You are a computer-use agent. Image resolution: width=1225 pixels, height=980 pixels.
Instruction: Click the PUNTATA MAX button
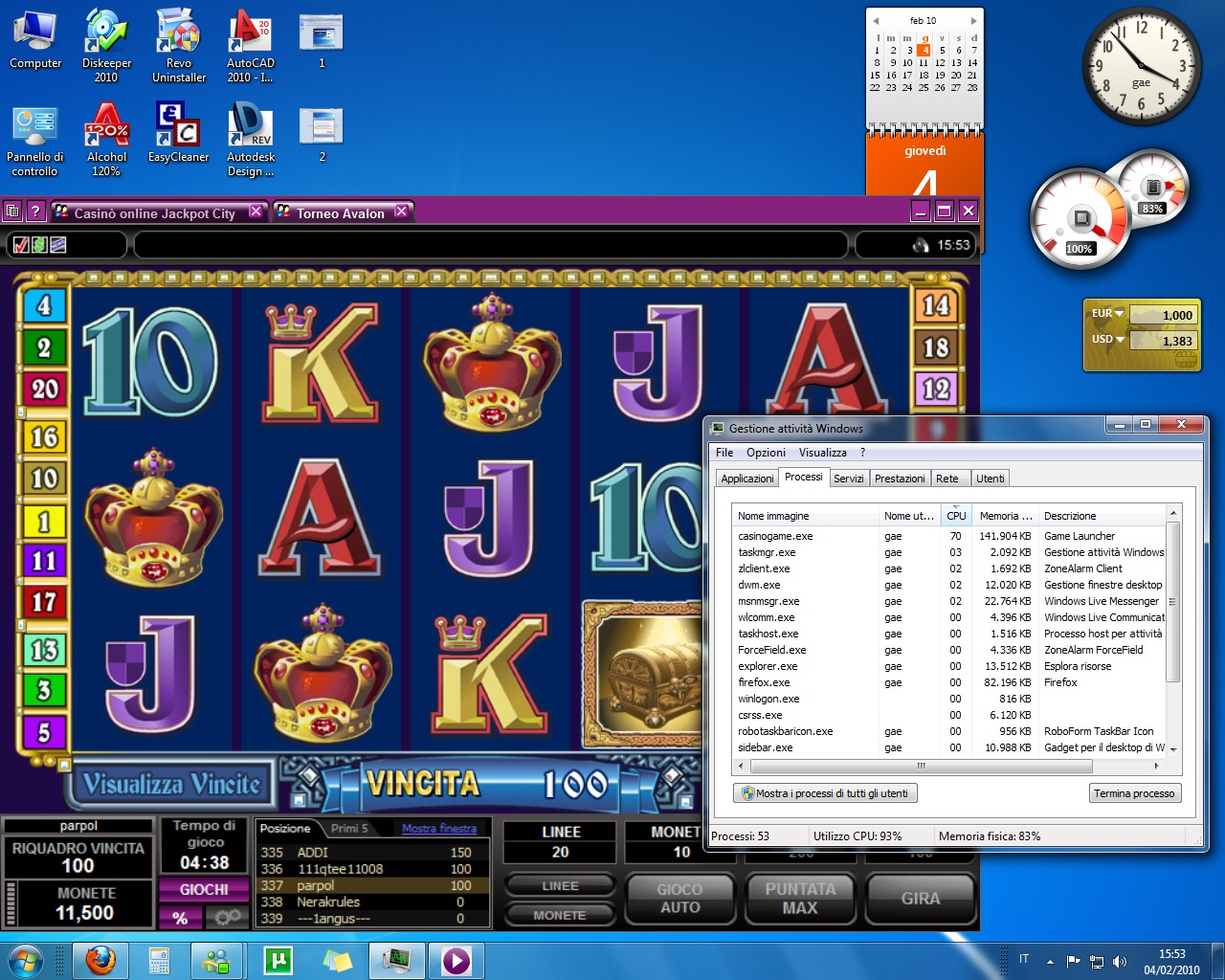tap(800, 899)
